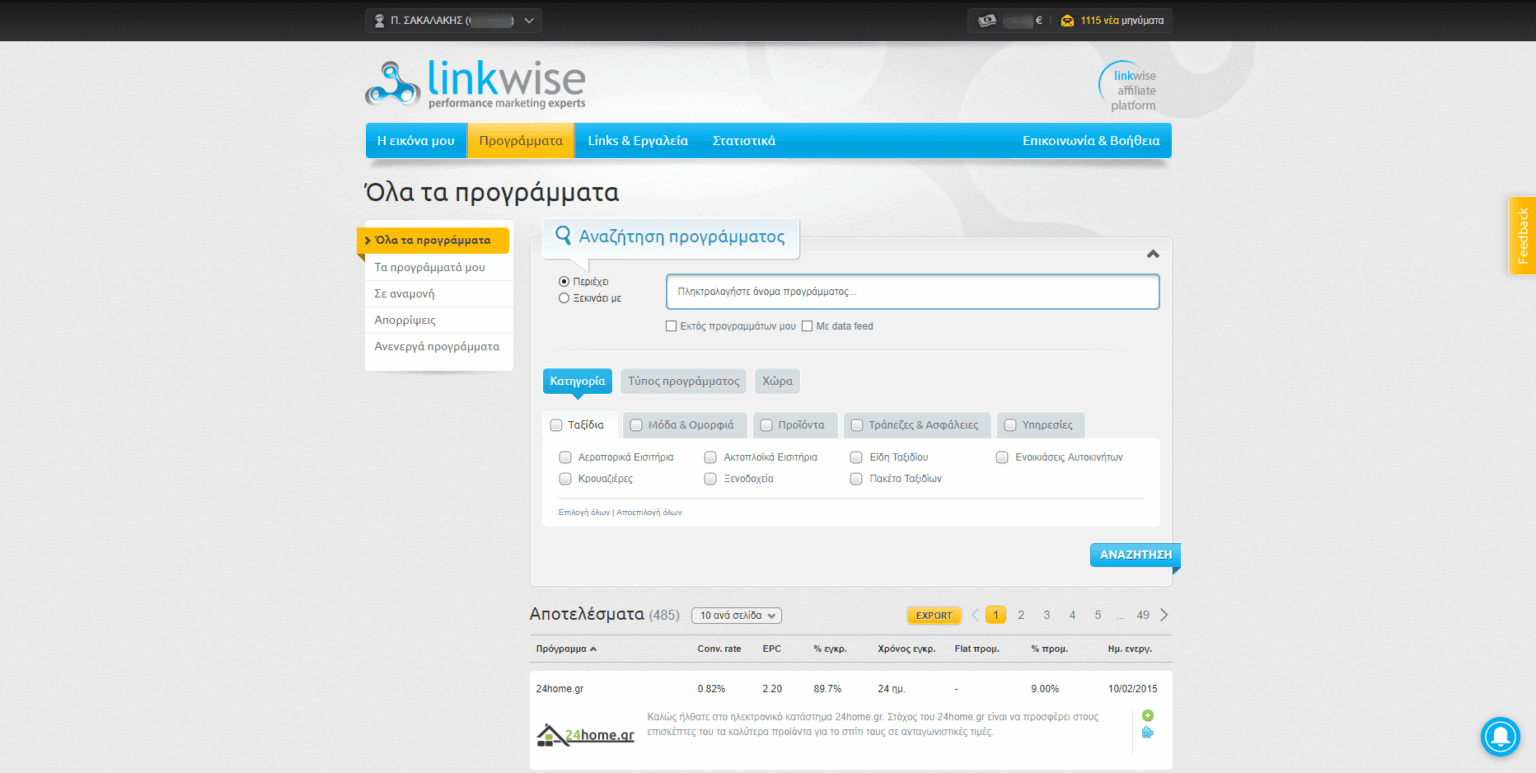The width and height of the screenshot is (1536, 773).
Task: Open the 10 ανά σελίδα dropdown
Action: click(x=736, y=615)
